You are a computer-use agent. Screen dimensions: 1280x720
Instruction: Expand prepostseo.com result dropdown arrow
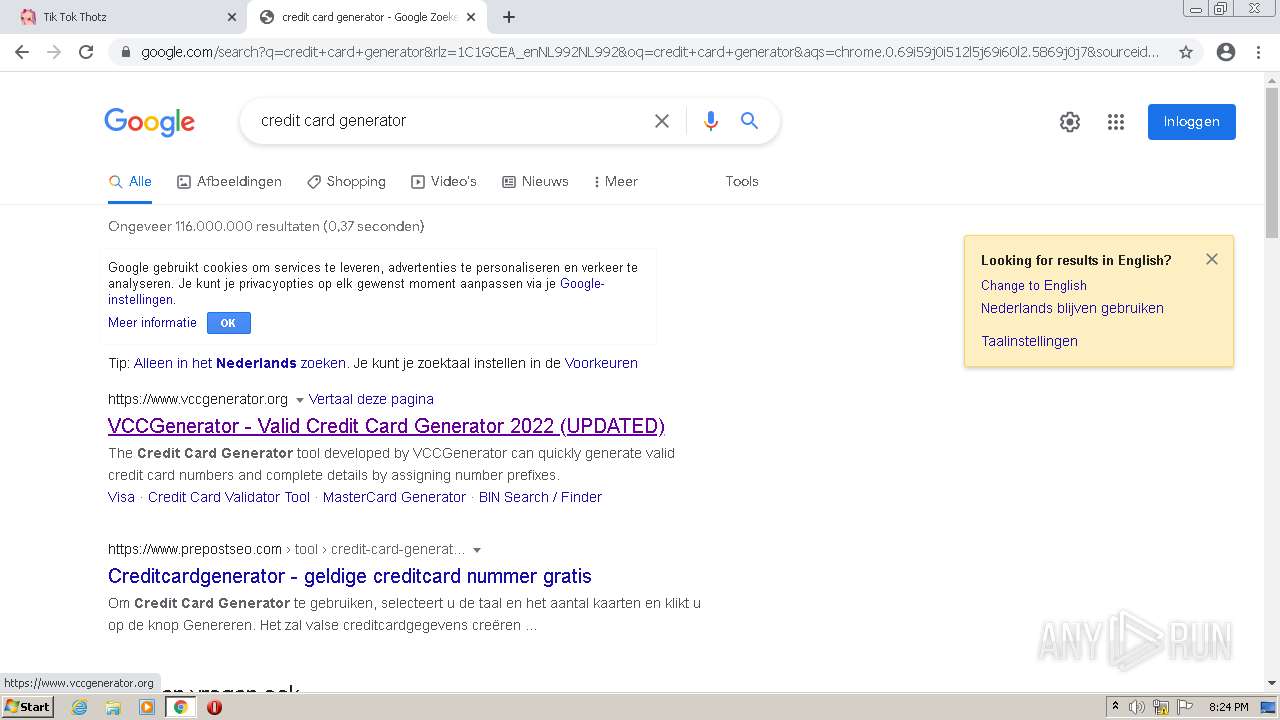pos(477,550)
